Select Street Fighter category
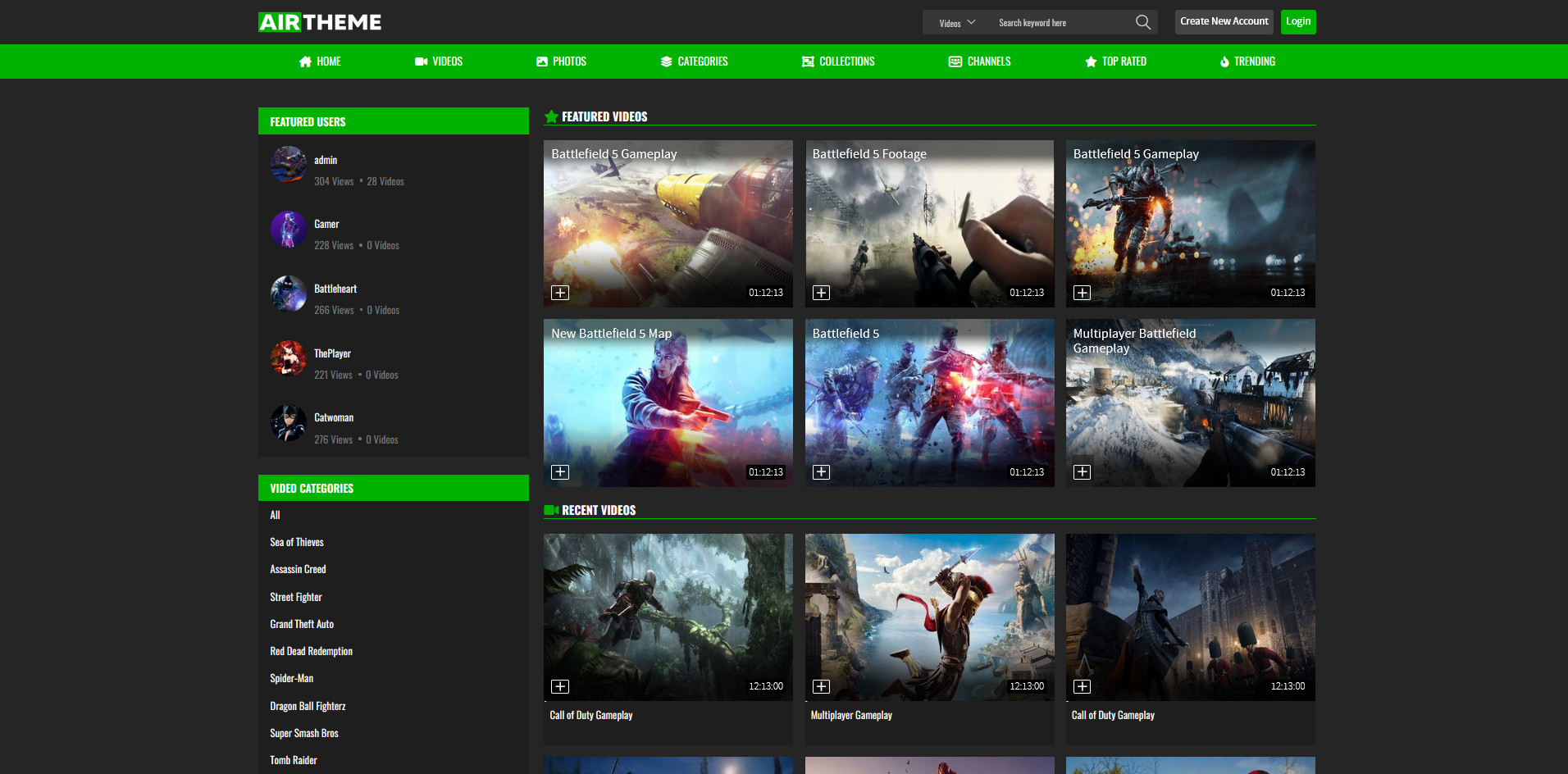The image size is (1568, 774). coord(296,597)
